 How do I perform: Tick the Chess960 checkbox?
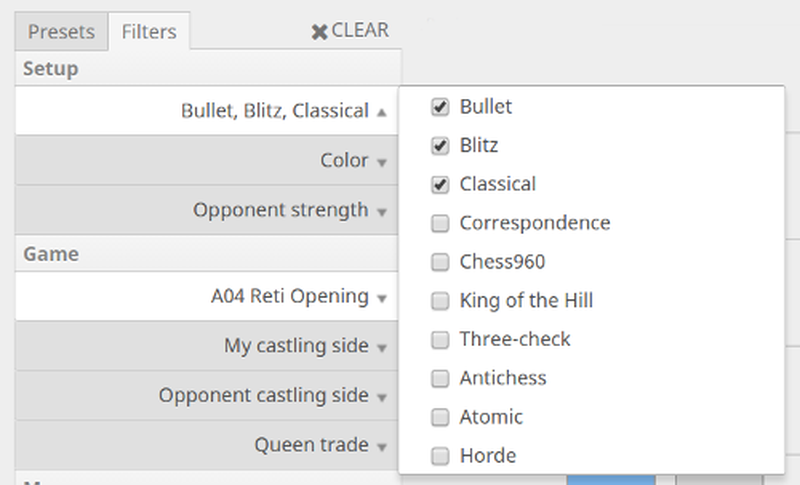point(440,263)
